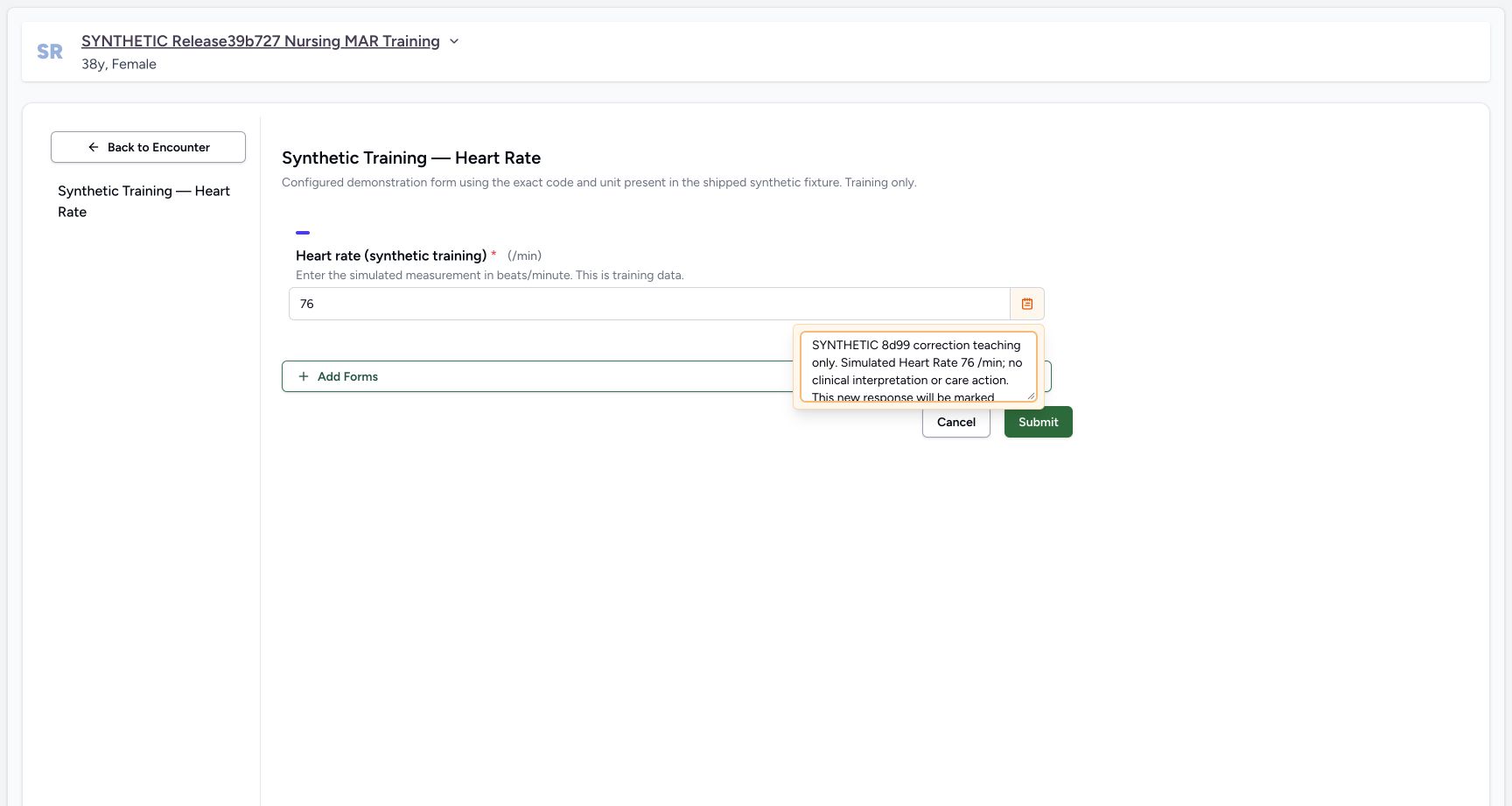1512x806 pixels.
Task: Click the Synthetic Training — Heart Rate page heading
Action: point(411,158)
